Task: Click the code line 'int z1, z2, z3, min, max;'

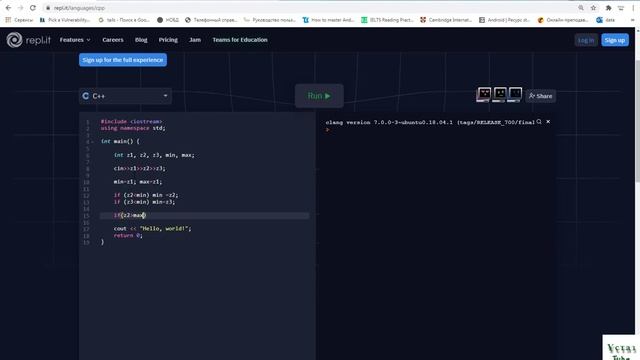Action: pos(154,155)
